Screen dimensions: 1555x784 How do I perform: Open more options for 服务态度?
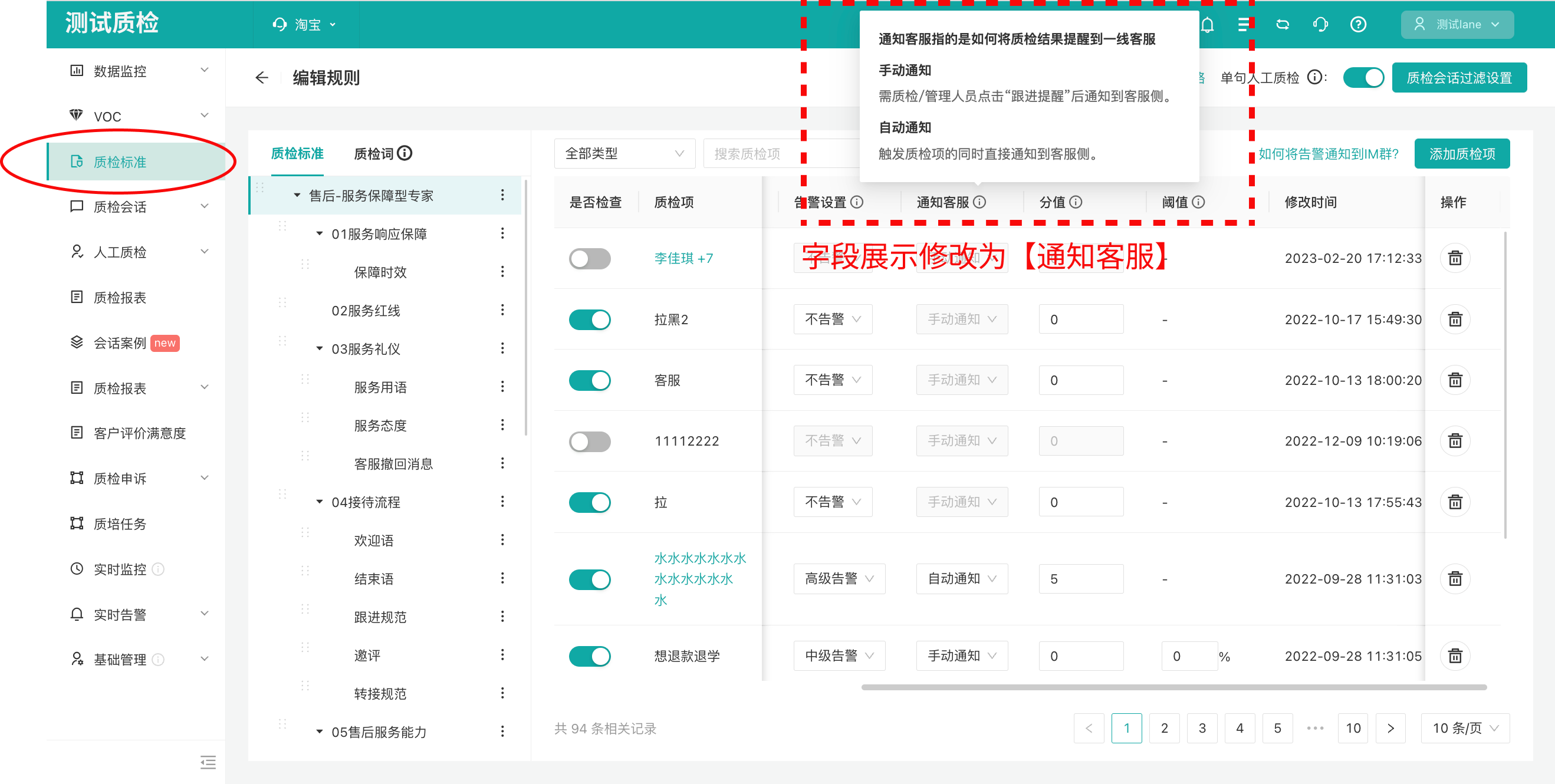click(x=502, y=425)
